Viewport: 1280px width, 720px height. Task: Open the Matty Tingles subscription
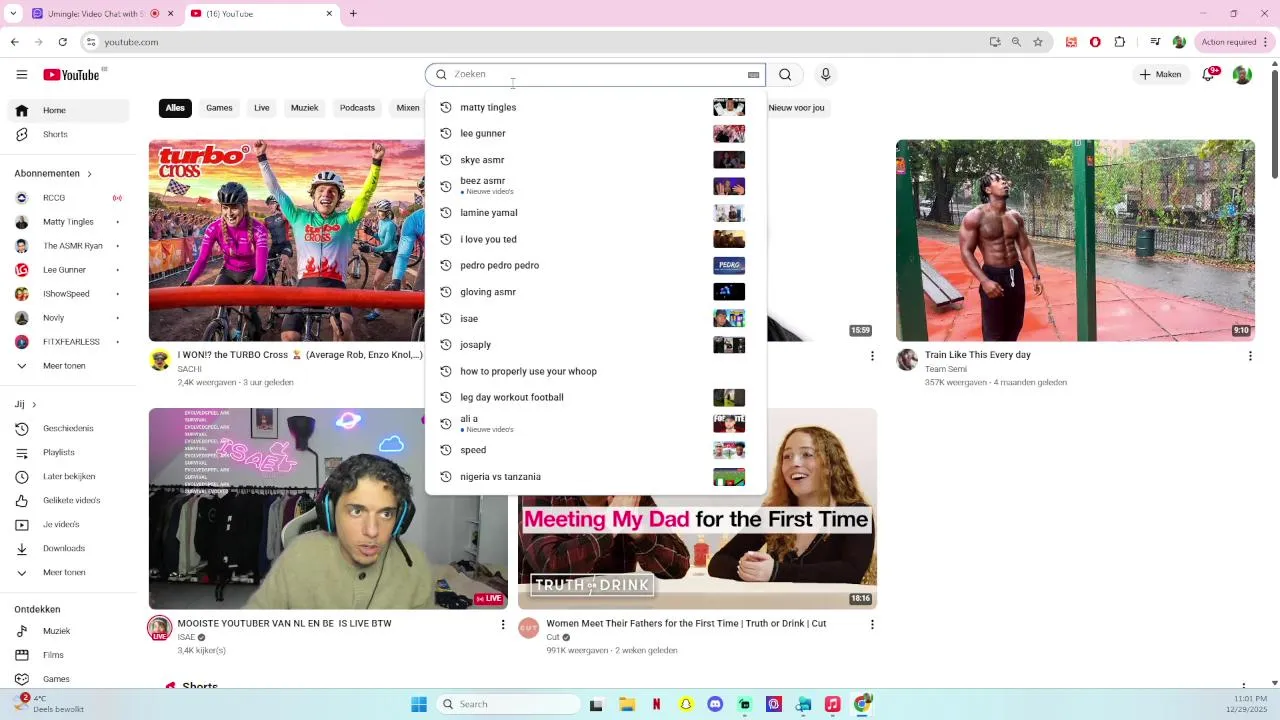pos(68,222)
